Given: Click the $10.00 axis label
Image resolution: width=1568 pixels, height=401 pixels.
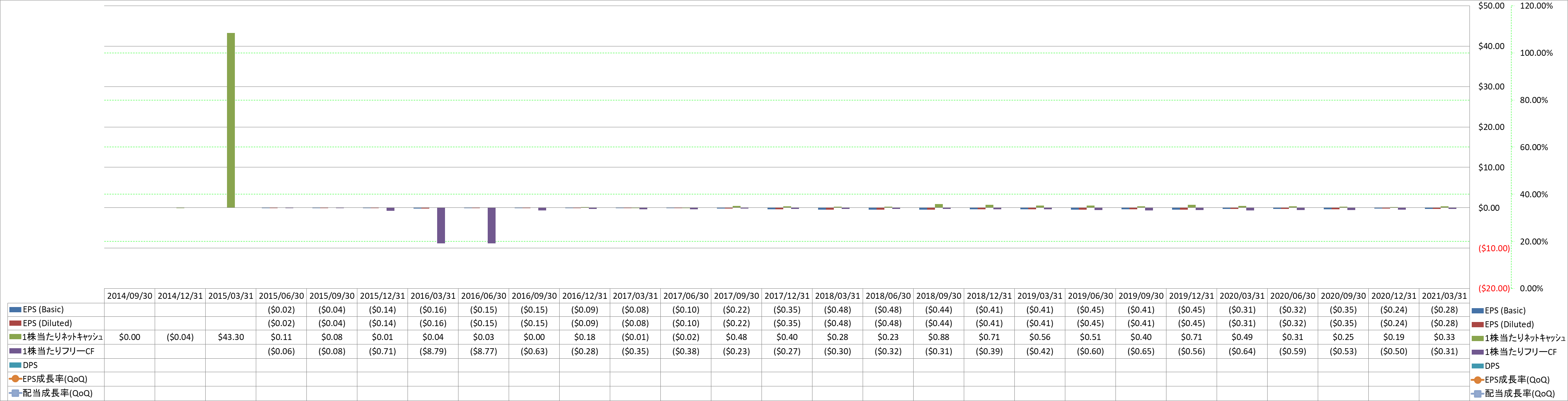Looking at the screenshot, I should point(1491,167).
